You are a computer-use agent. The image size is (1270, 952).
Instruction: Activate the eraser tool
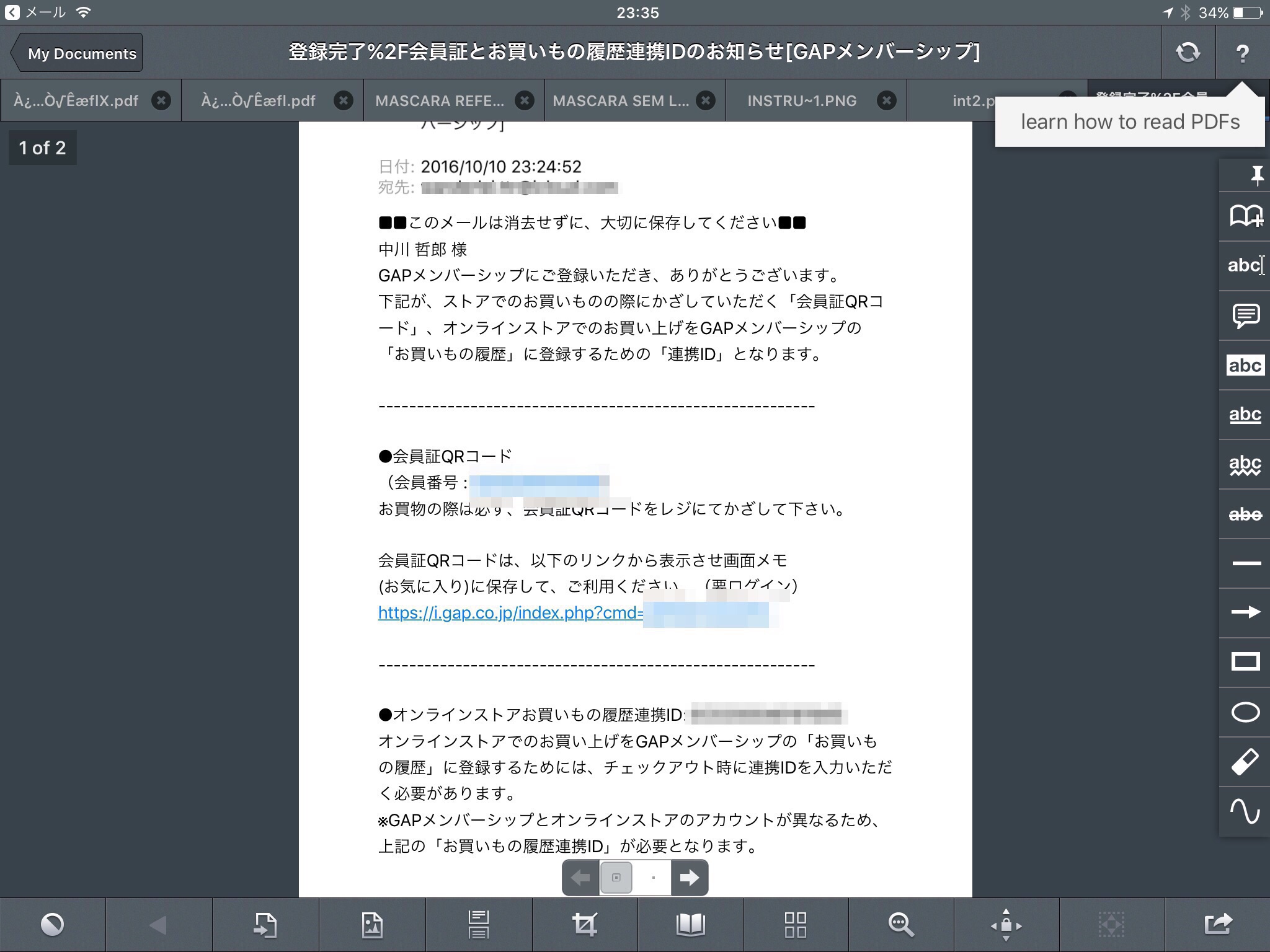click(x=1245, y=762)
